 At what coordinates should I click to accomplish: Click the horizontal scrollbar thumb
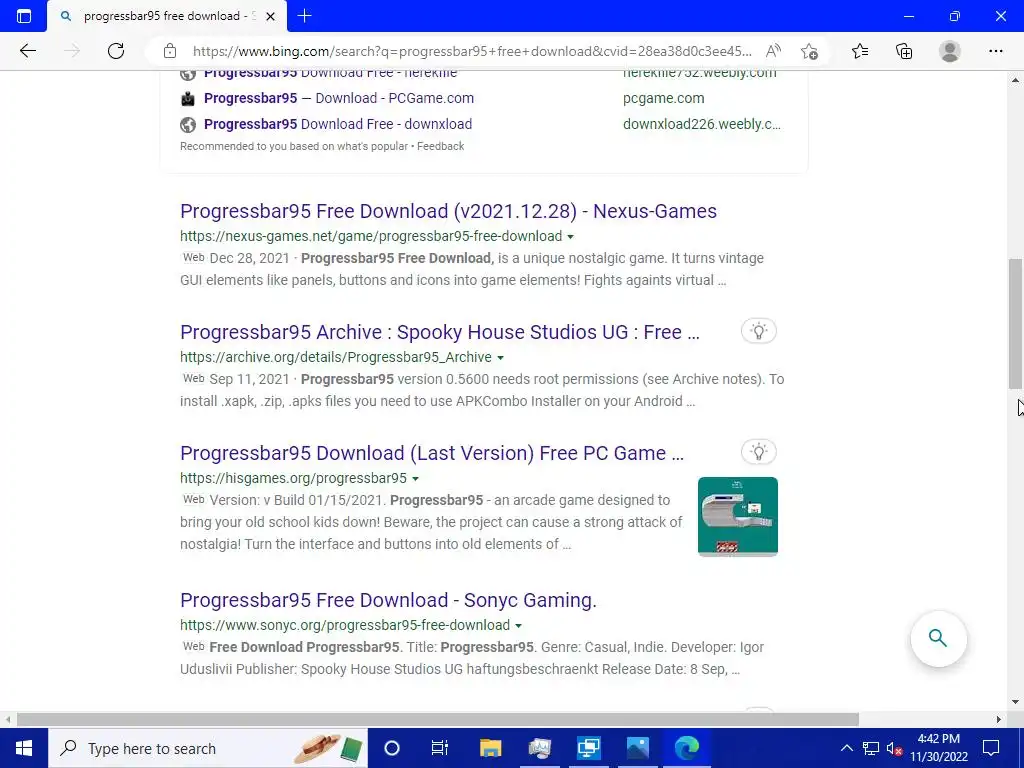point(438,719)
